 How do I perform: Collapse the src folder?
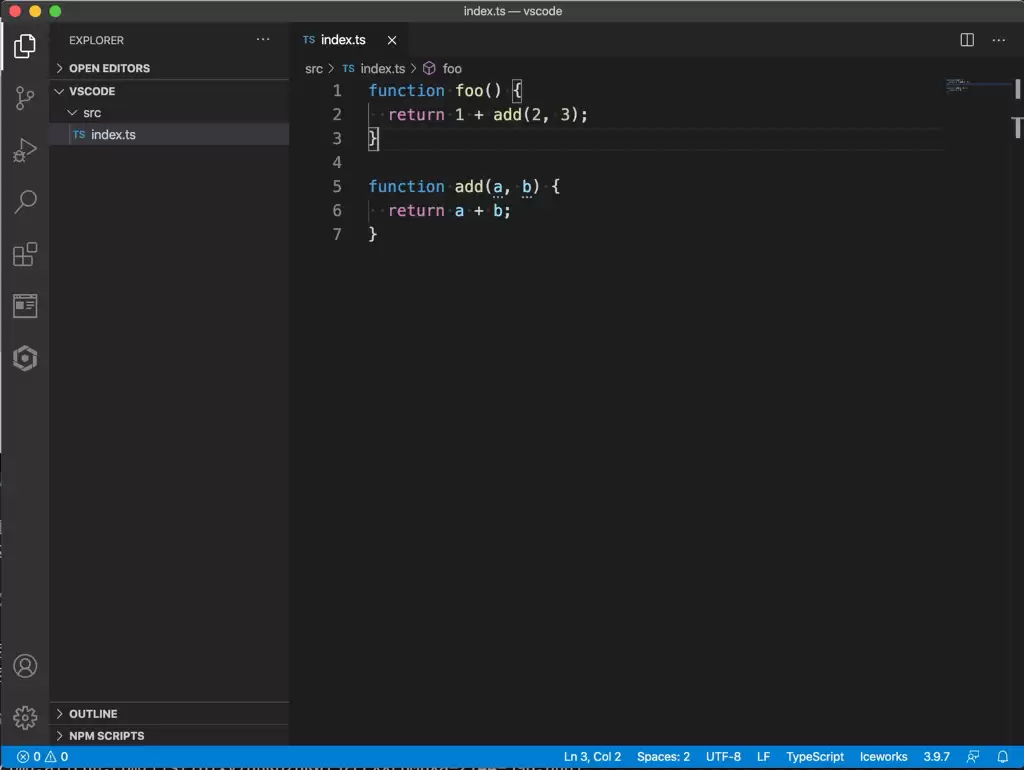tap(169, 112)
